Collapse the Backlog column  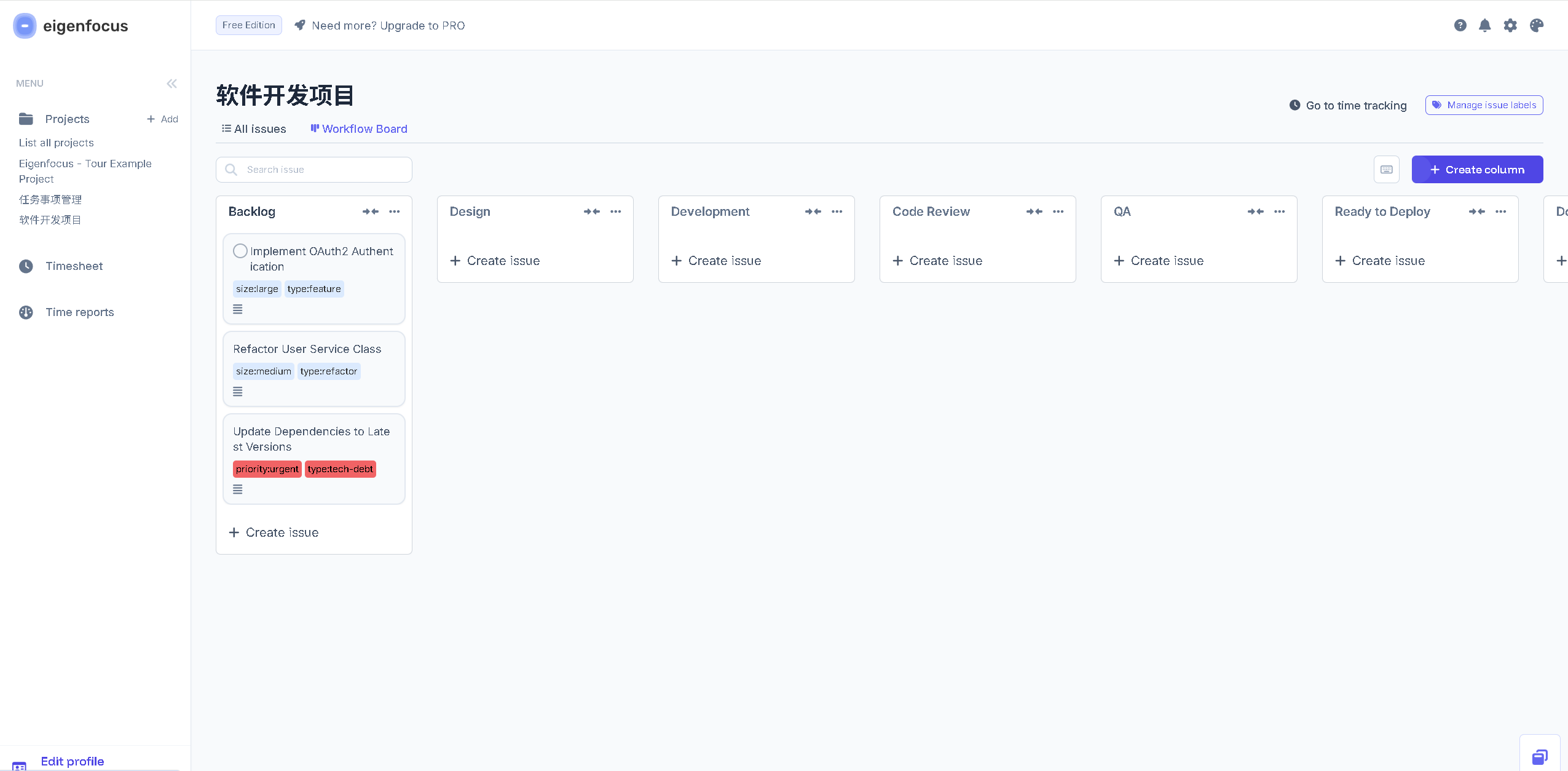[370, 212]
